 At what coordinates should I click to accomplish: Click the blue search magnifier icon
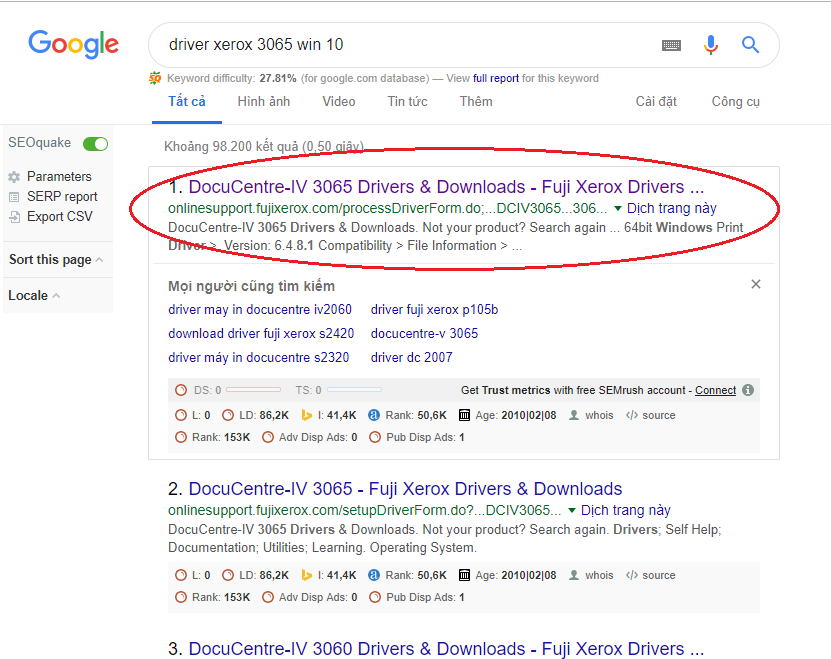point(750,45)
